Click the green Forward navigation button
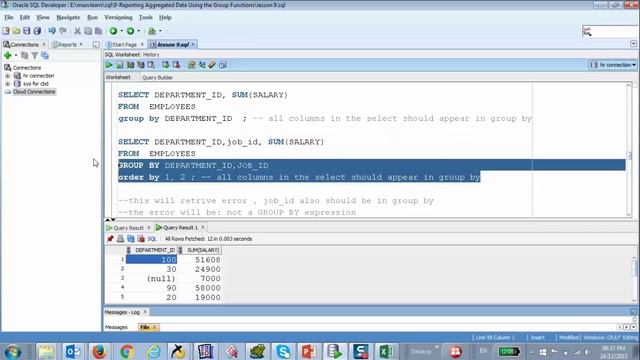This screenshot has height=360, width=640. 130,31
